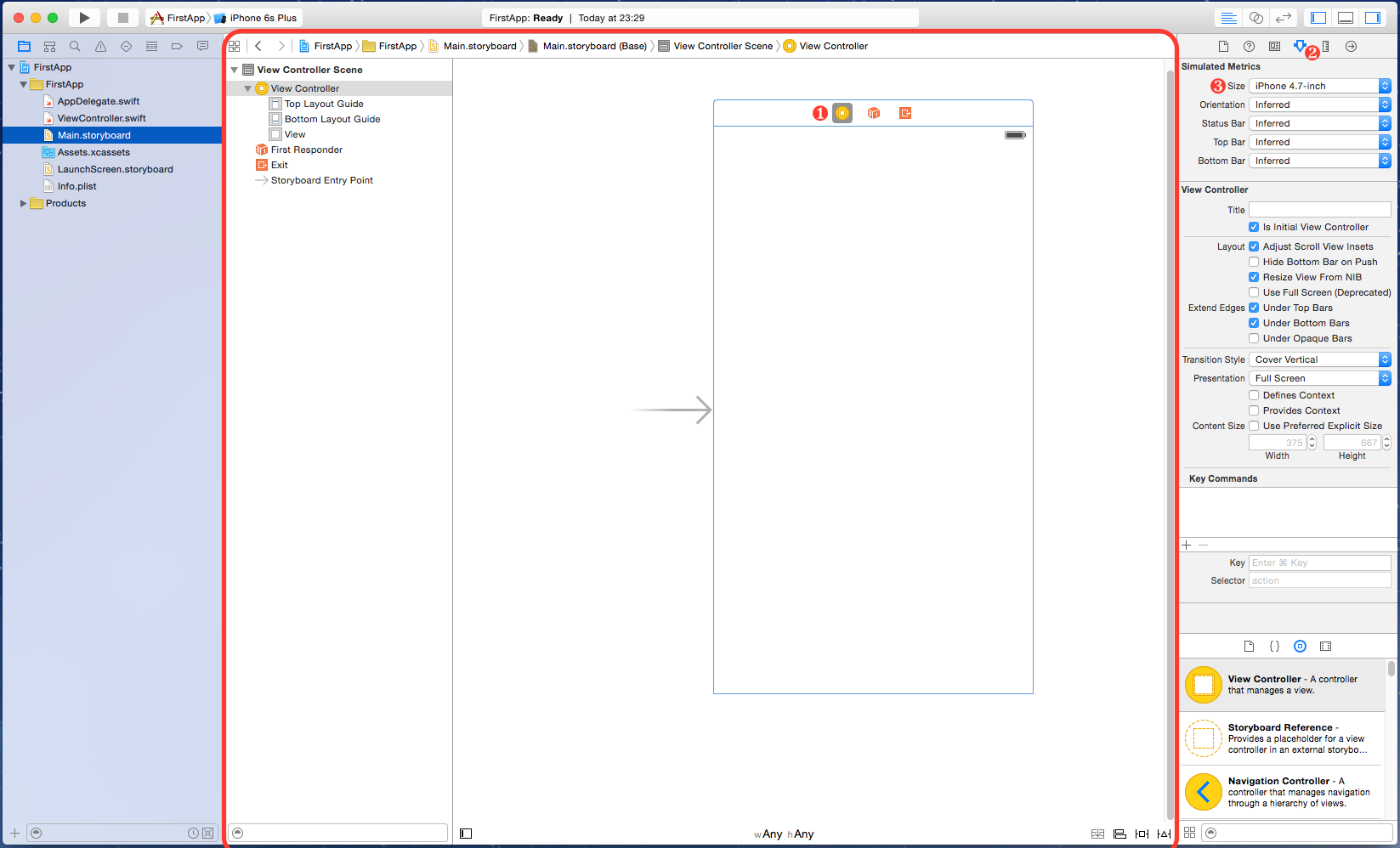Select the First Responder icon in scene dock
The image size is (1400, 848).
tap(873, 113)
